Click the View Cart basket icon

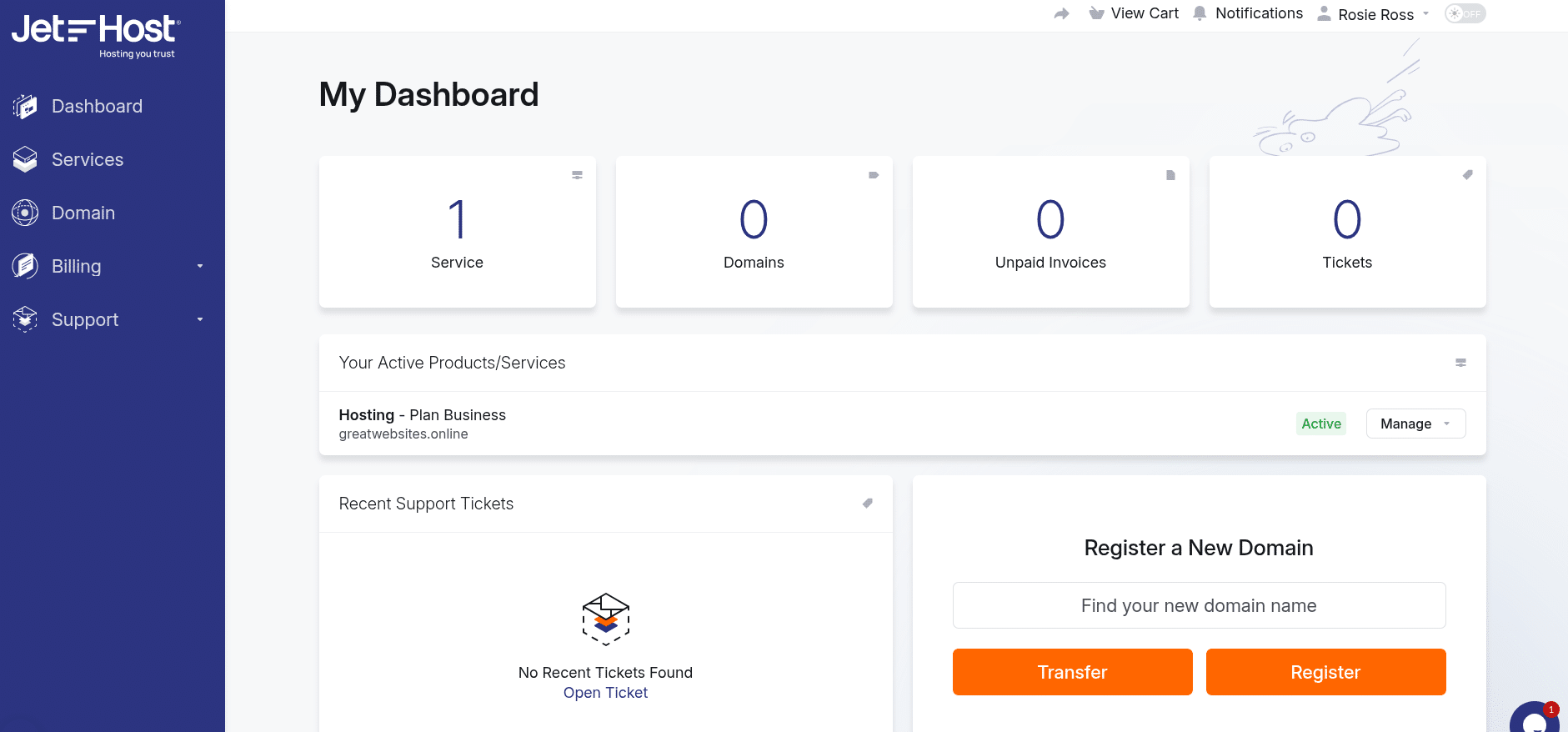[1097, 13]
